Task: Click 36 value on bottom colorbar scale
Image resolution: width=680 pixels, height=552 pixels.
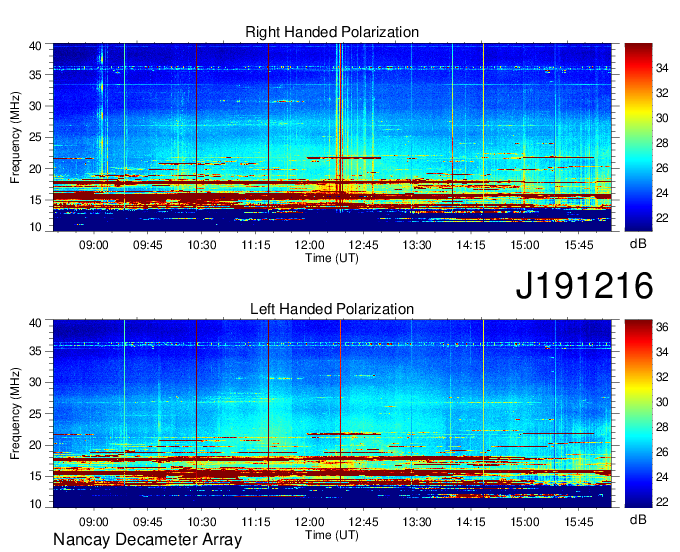Action: point(662,327)
